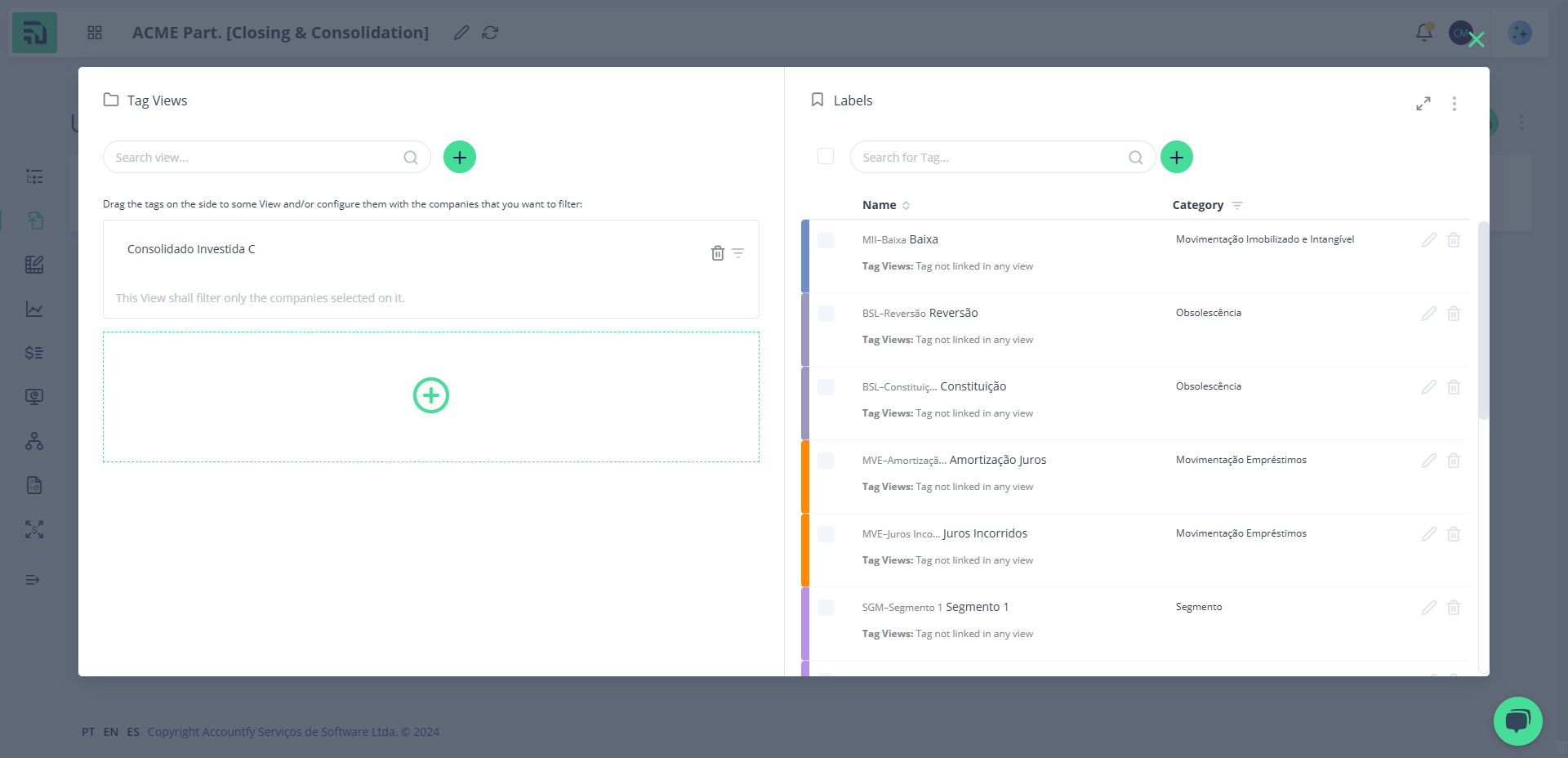Image resolution: width=1568 pixels, height=758 pixels.
Task: Filter labels by the Category column
Action: (1237, 206)
